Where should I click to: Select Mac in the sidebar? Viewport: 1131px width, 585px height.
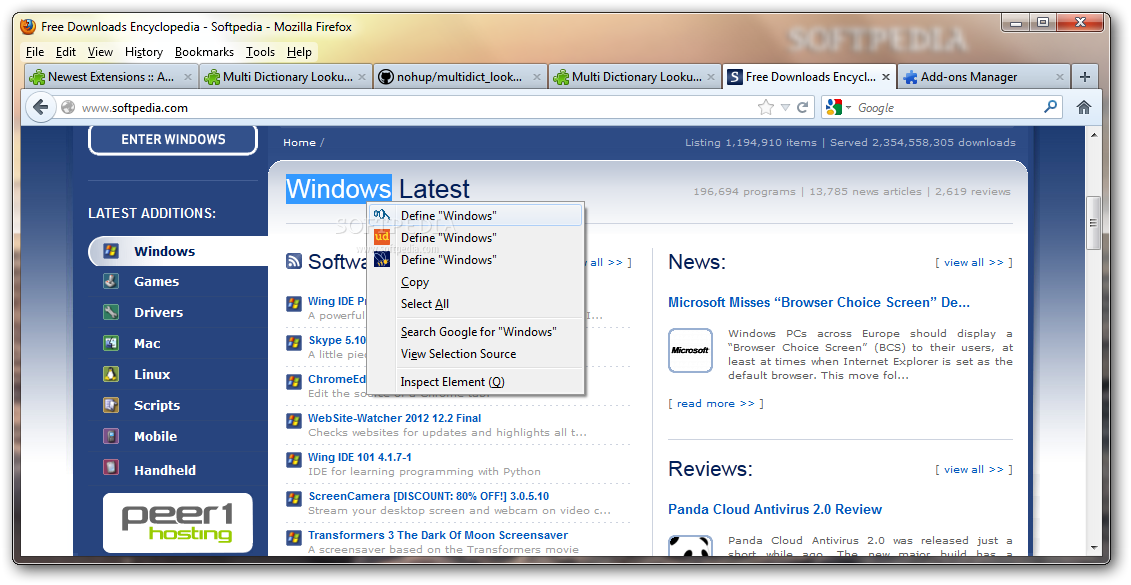pos(147,343)
